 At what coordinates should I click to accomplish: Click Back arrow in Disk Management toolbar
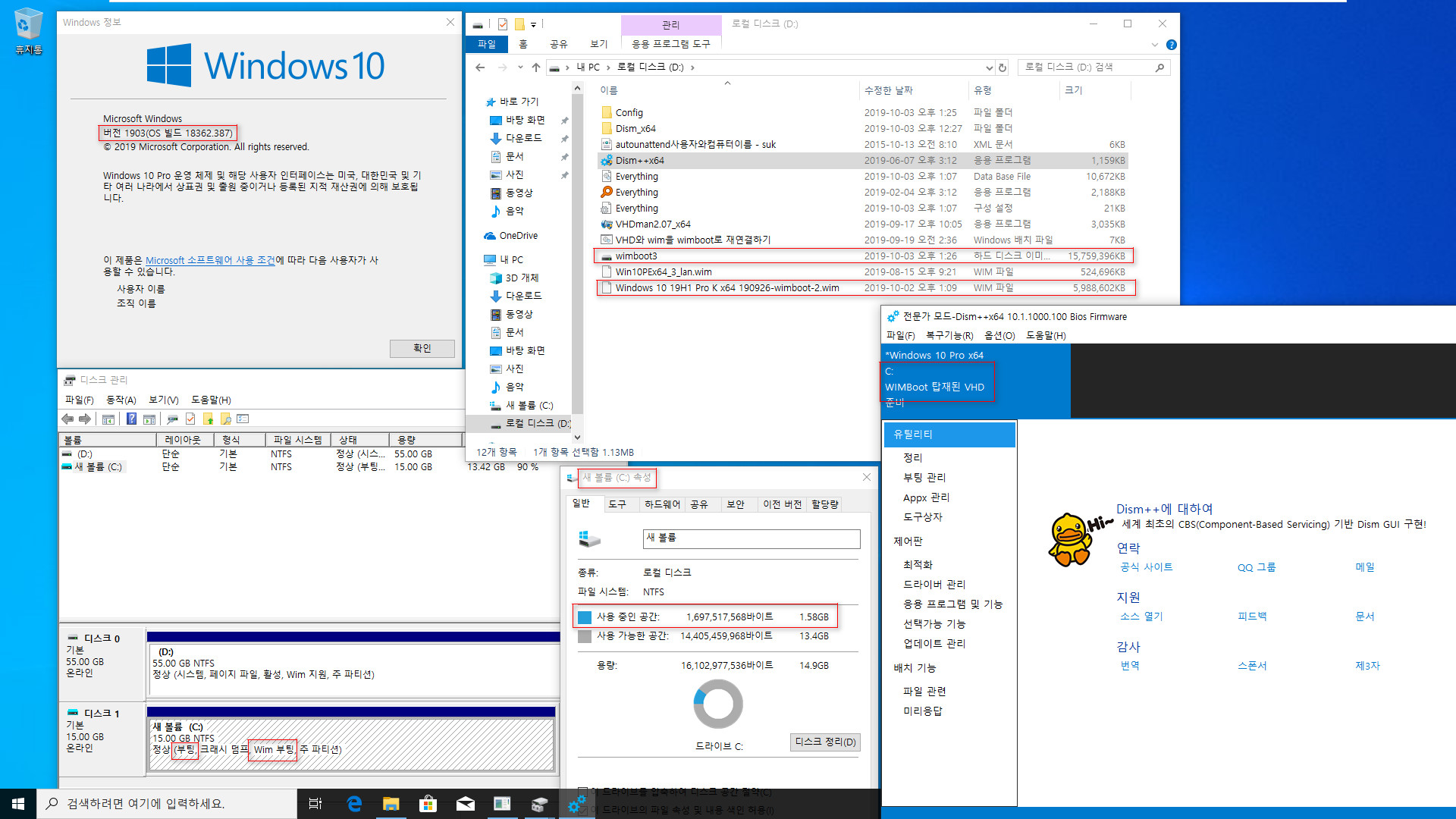[67, 419]
